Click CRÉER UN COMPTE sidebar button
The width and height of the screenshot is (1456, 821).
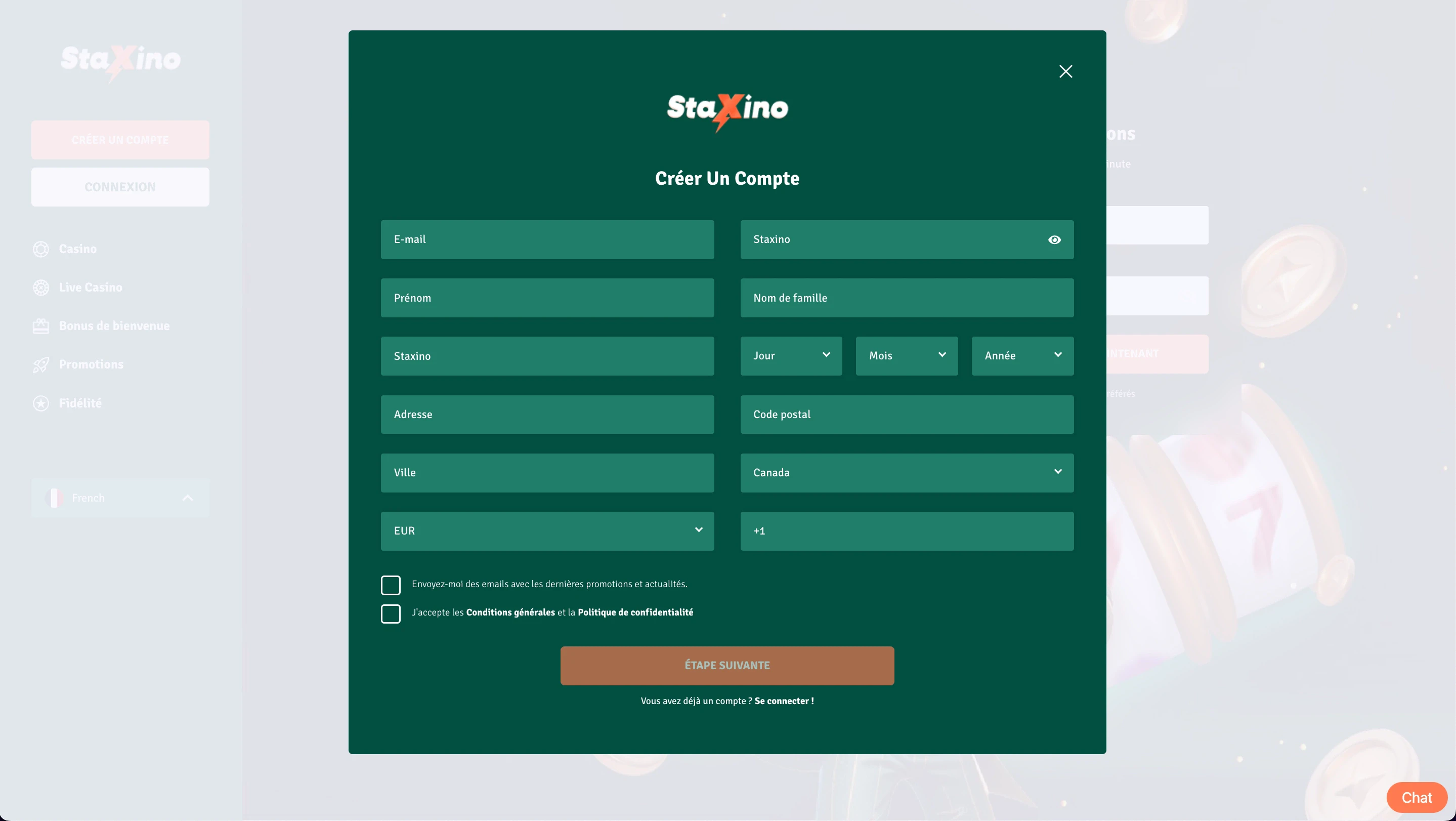pos(120,140)
